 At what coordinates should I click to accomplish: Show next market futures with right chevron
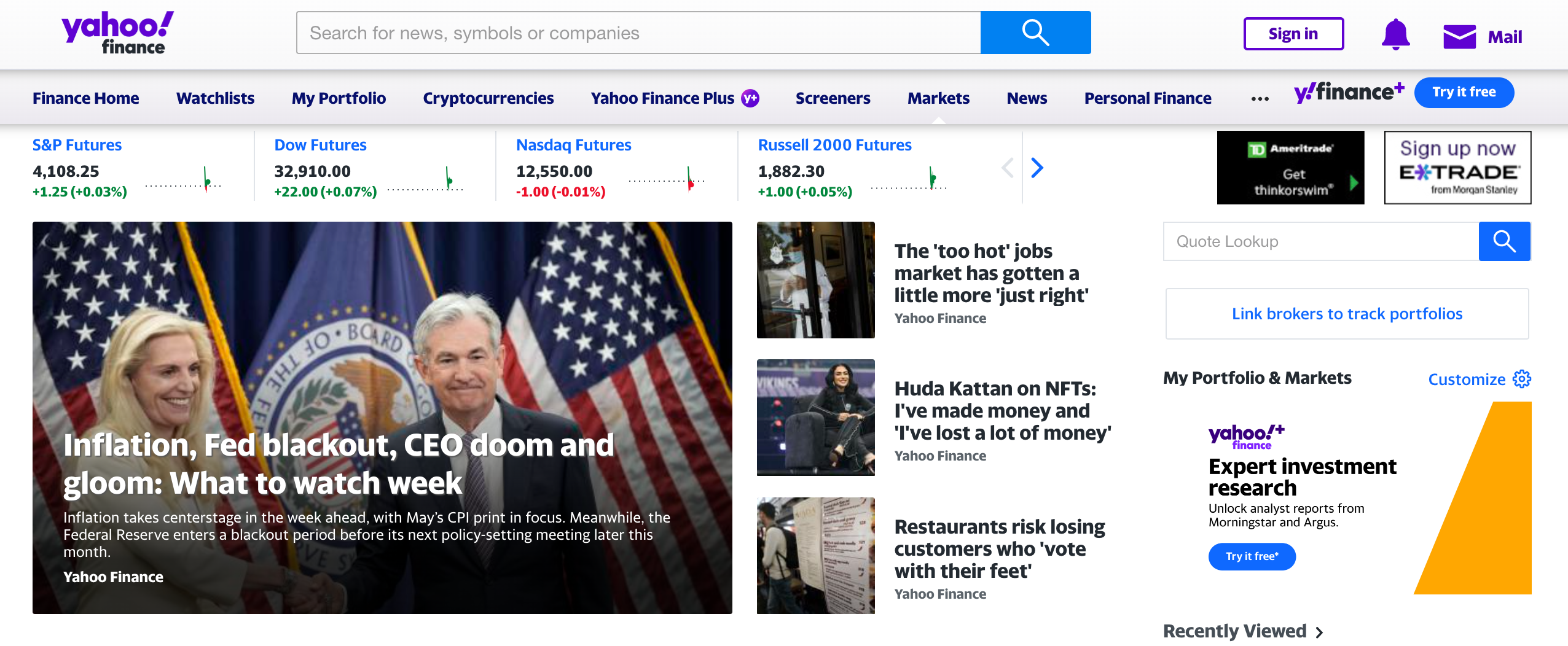tap(1037, 168)
